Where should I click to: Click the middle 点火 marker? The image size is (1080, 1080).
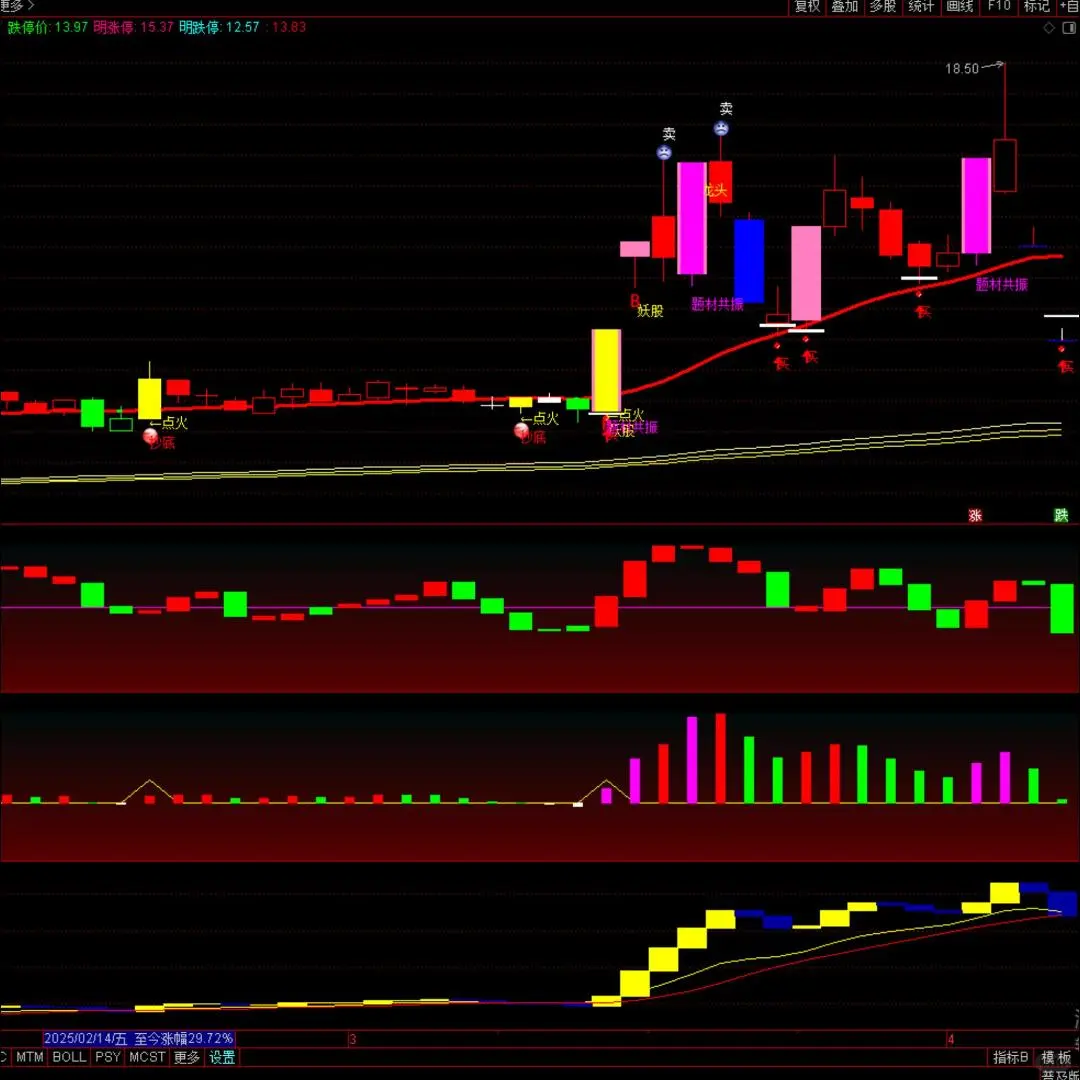pyautogui.click(x=539, y=418)
